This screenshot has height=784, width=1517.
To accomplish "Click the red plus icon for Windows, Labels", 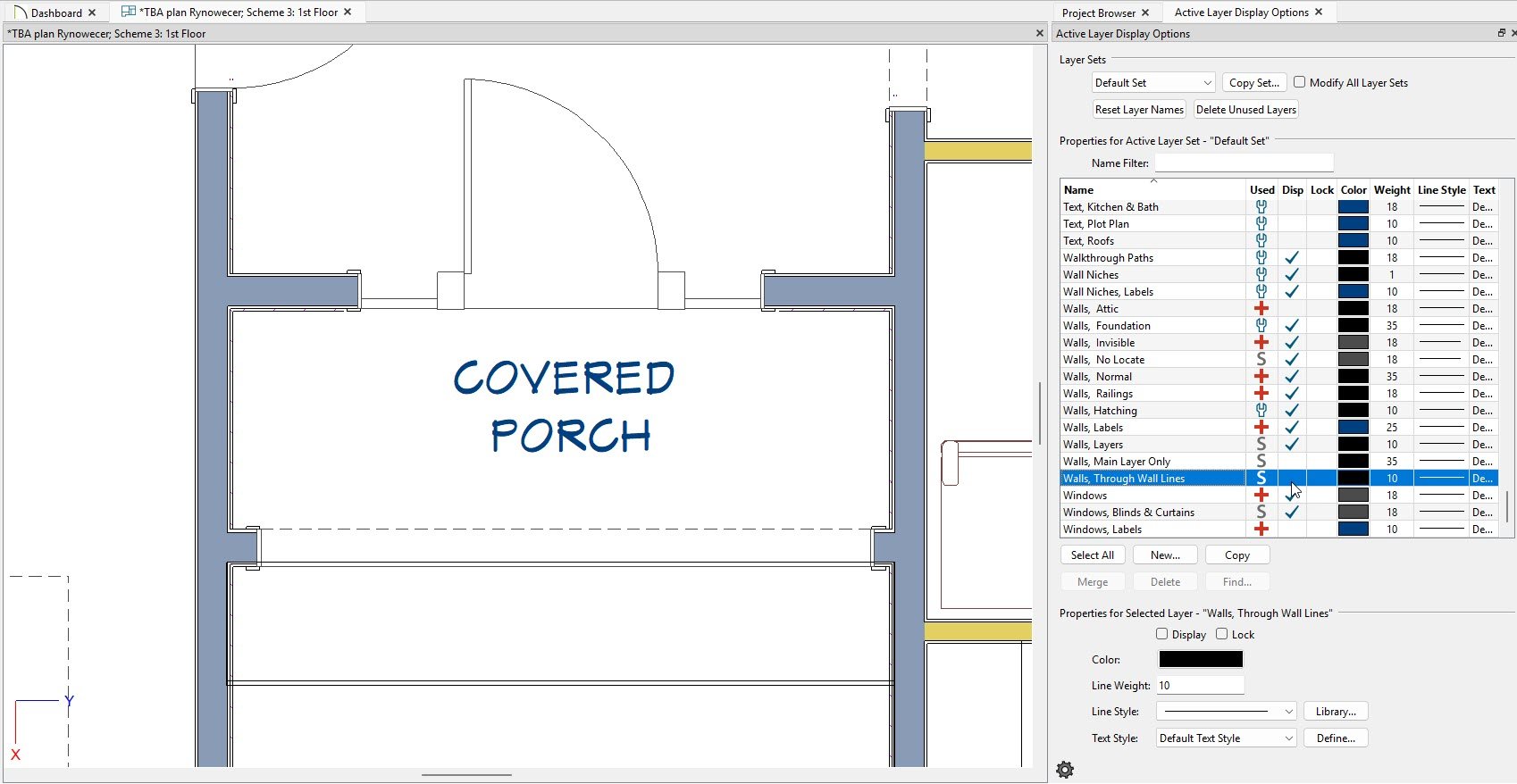I will [1261, 530].
